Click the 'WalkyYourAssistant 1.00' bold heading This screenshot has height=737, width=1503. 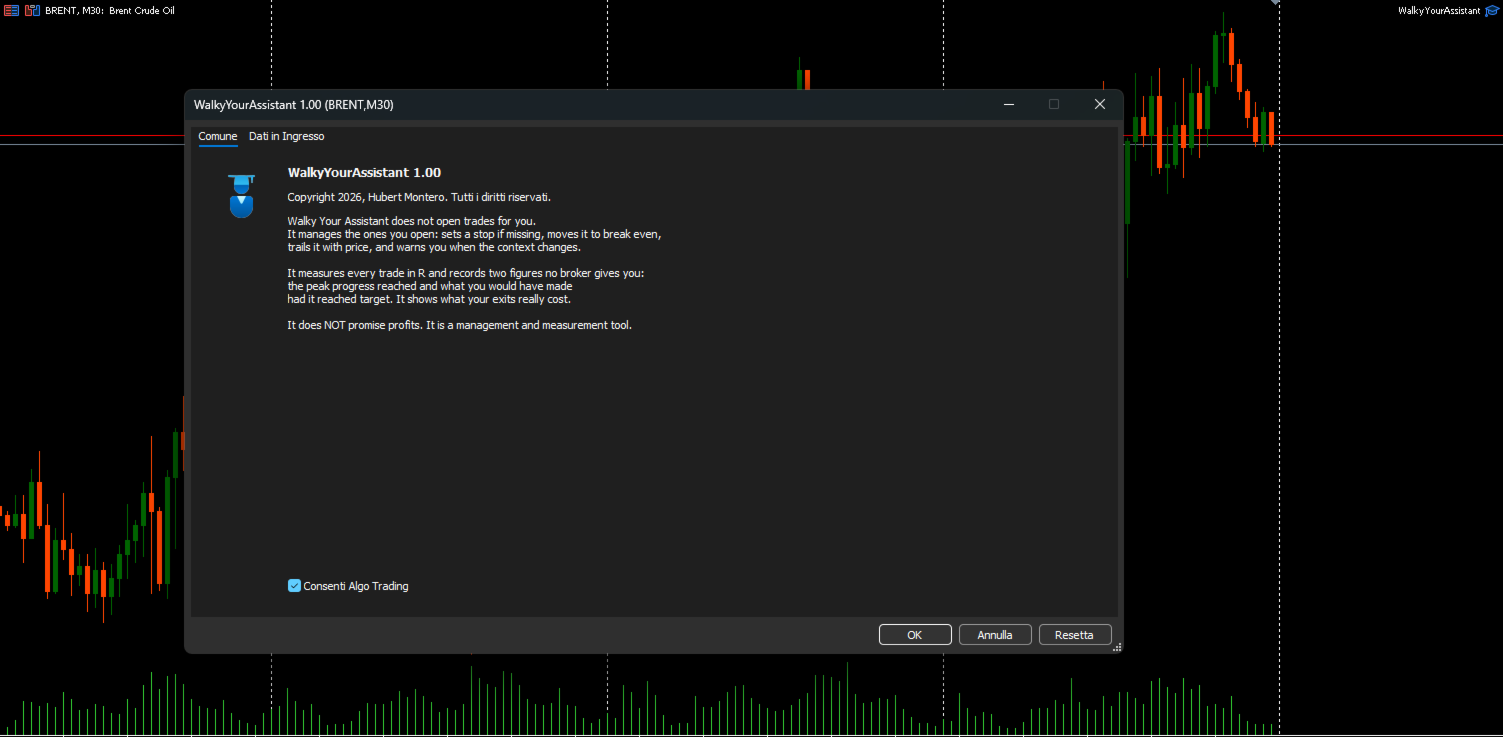pyautogui.click(x=364, y=173)
